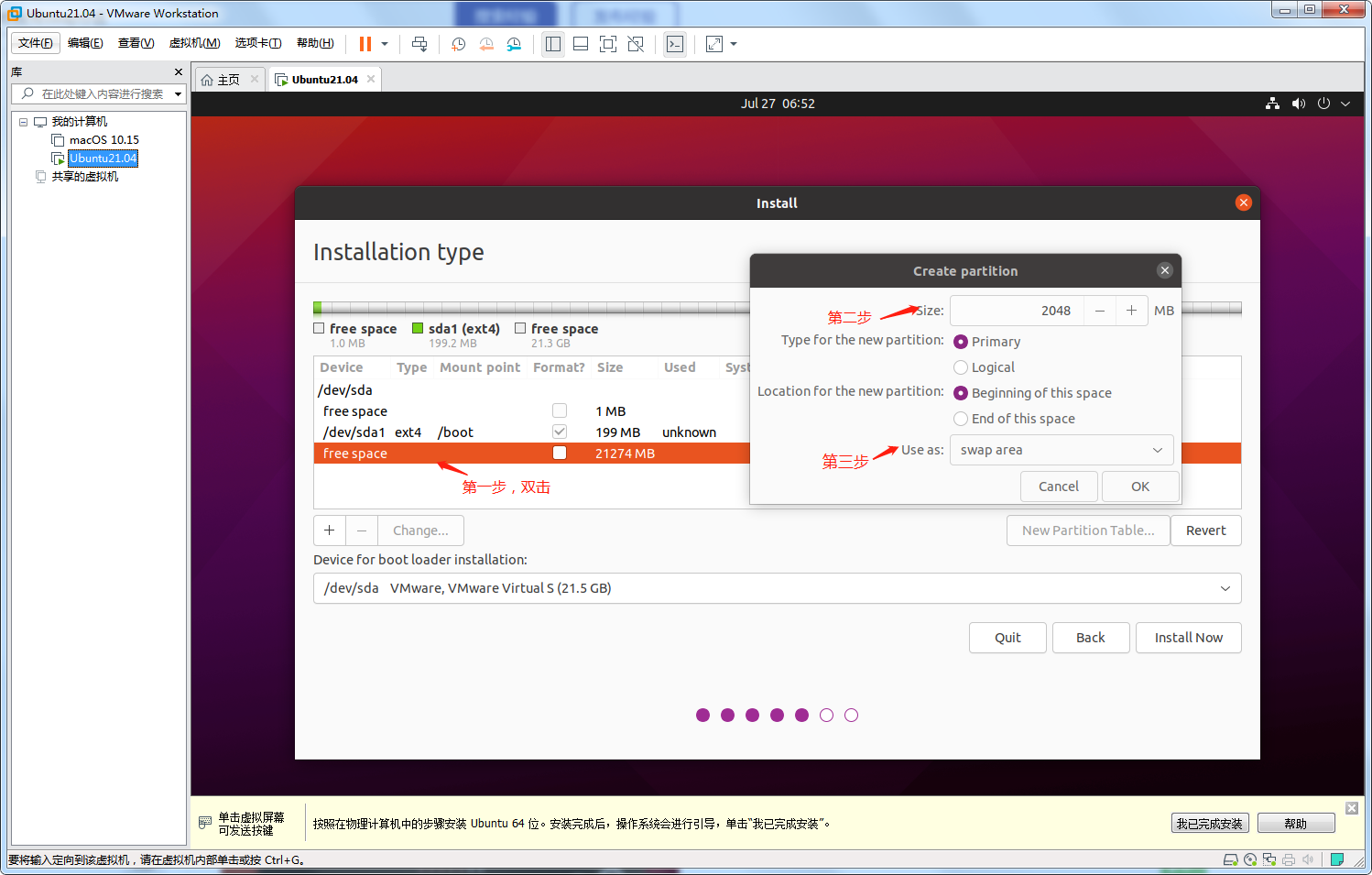The width and height of the screenshot is (1372, 875).
Task: Toggle format checkbox for /dev/sda1
Action: (560, 432)
